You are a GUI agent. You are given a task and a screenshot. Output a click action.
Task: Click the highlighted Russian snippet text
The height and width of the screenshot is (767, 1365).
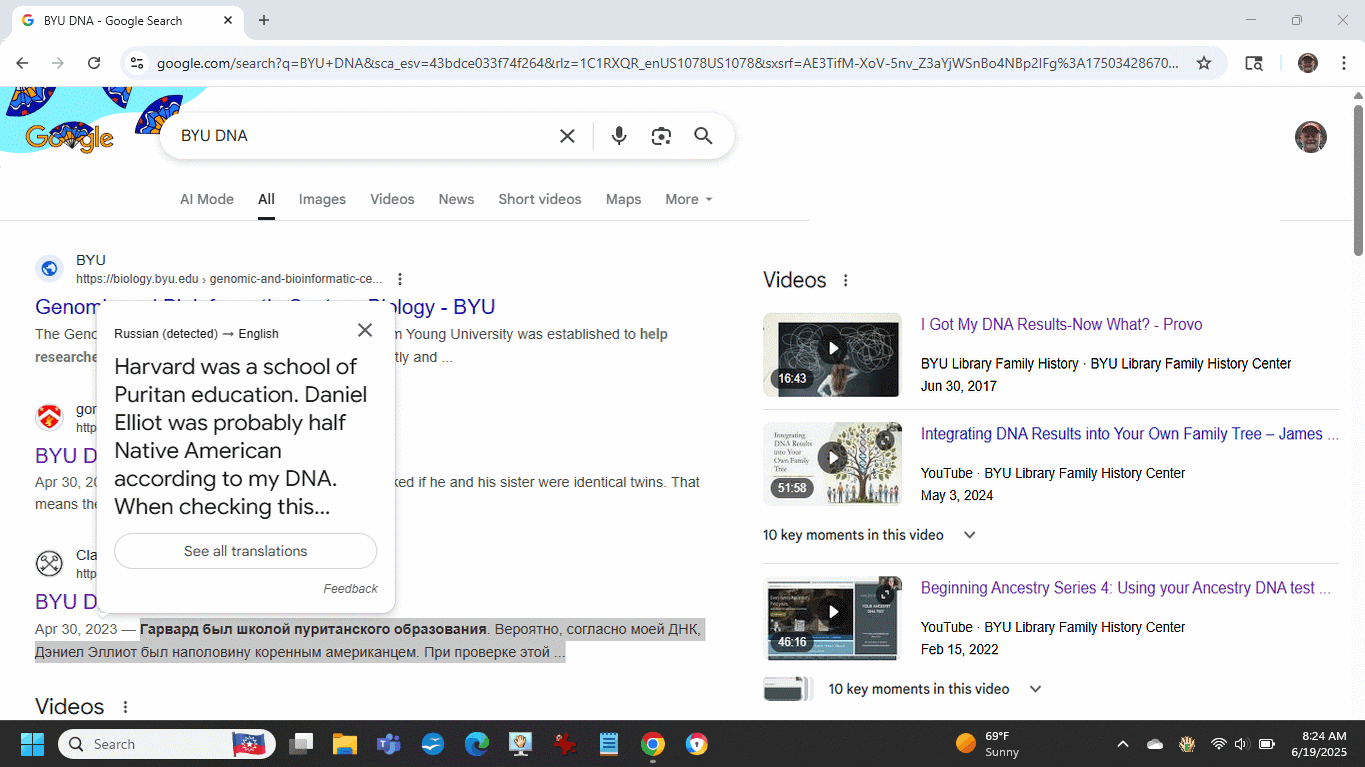click(370, 641)
